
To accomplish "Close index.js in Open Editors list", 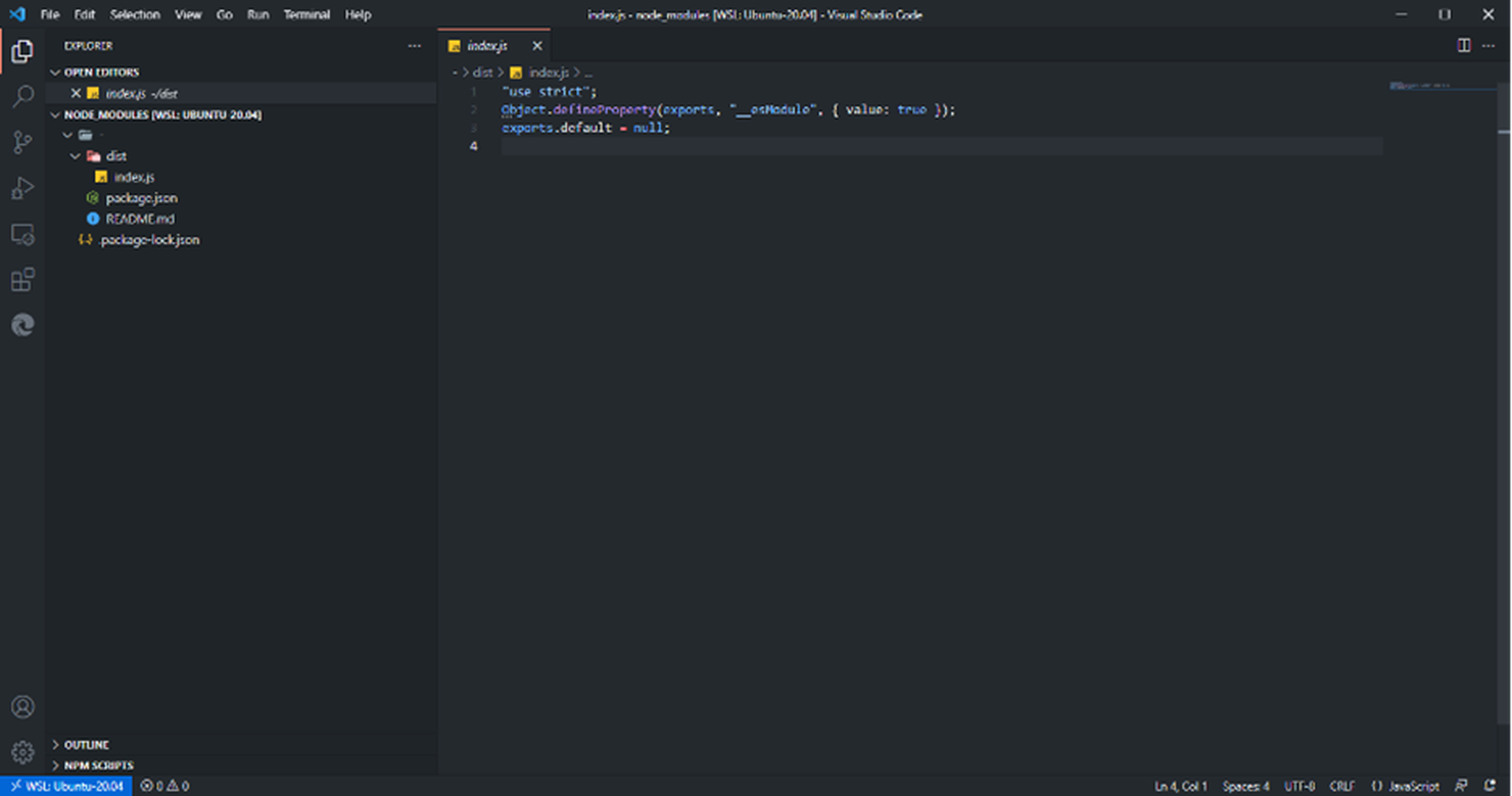I will click(76, 93).
